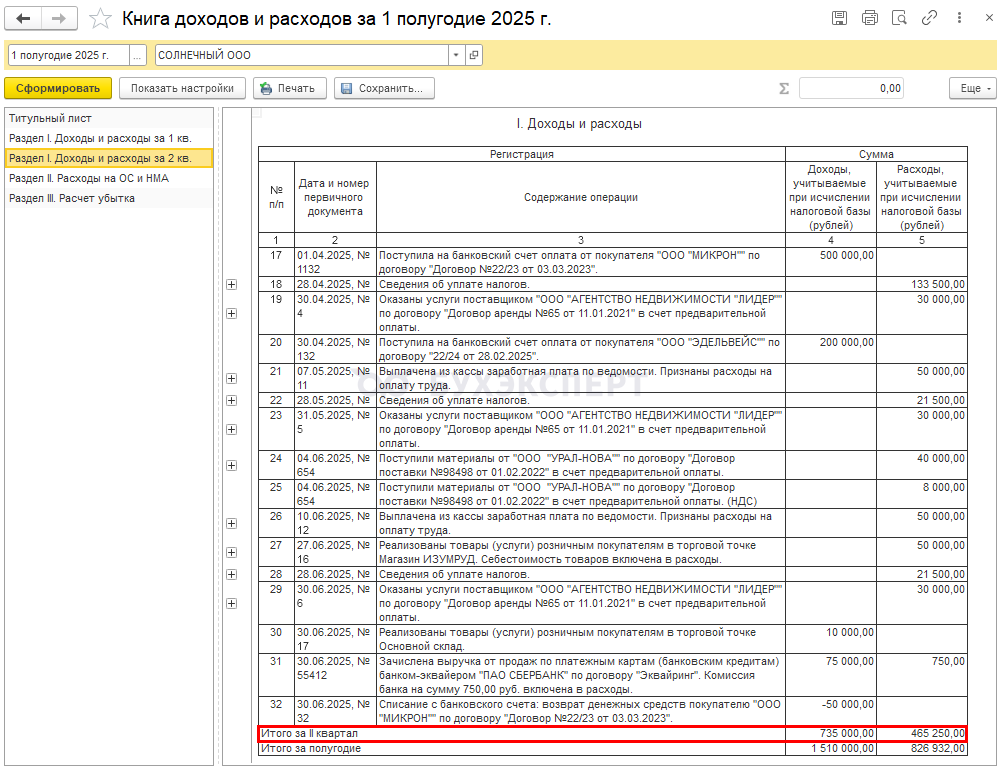Select expense cell 133 500,00 in row 18
This screenshot has width=998, height=769.
click(x=922, y=285)
